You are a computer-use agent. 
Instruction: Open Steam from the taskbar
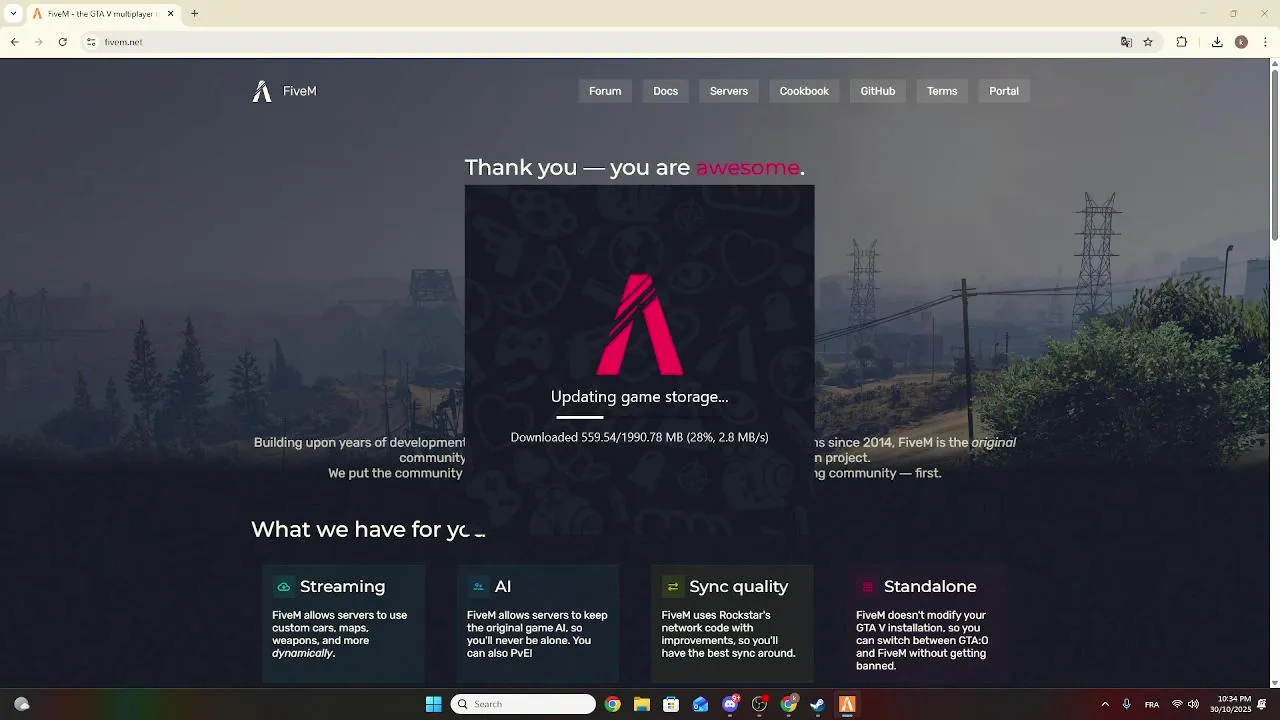[x=818, y=704]
